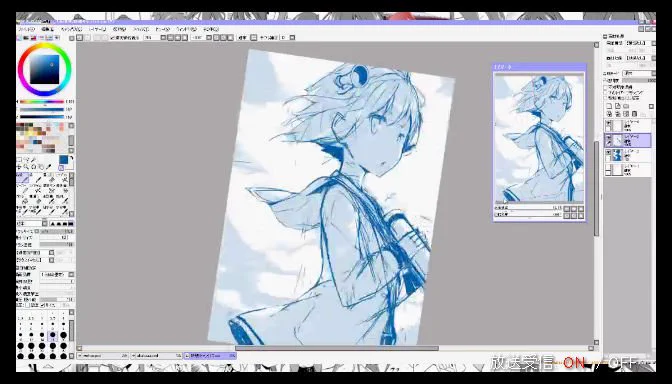Select the layer with blue thumbnail
Image resolution: width=672 pixels, height=384 pixels.
tap(627, 155)
